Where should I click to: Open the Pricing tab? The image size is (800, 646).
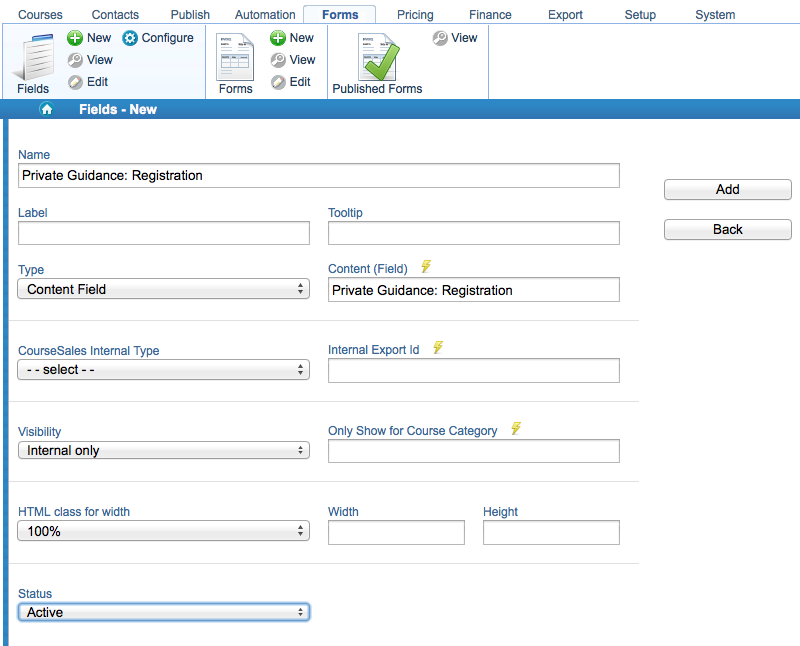[415, 15]
